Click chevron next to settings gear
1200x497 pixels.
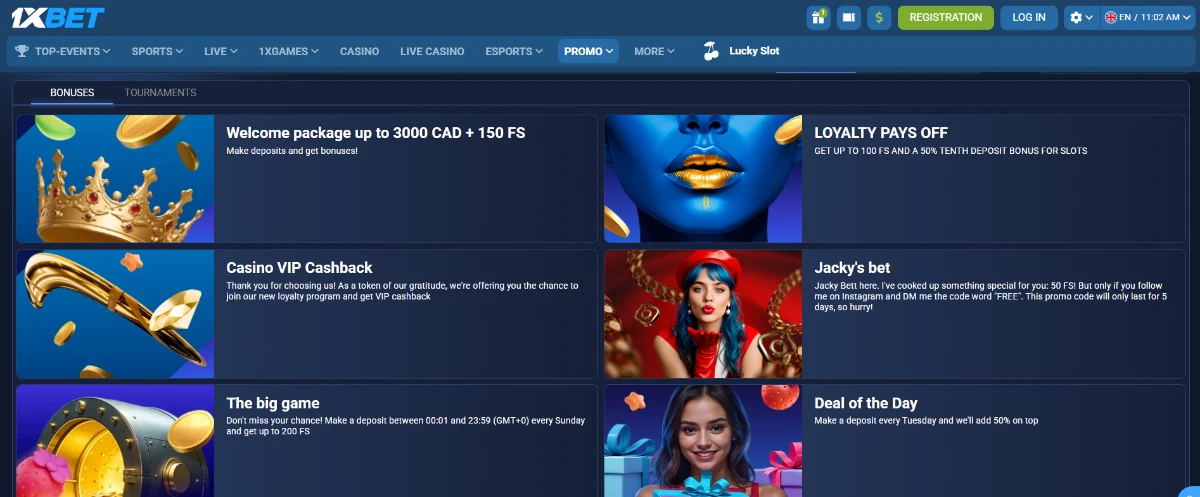coord(1090,18)
